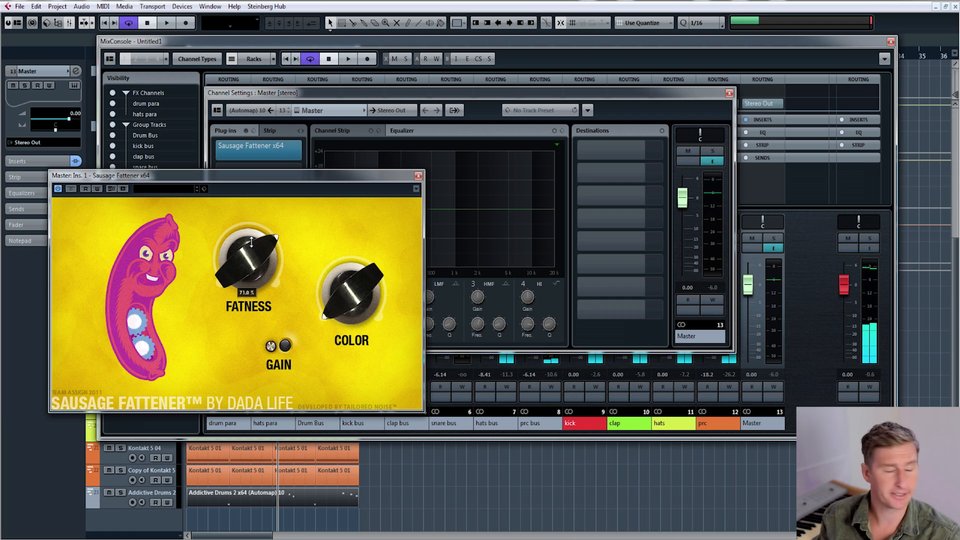Screen dimensions: 960x540
Task: Click Inspector Stereo Out output field
Action: (43, 142)
